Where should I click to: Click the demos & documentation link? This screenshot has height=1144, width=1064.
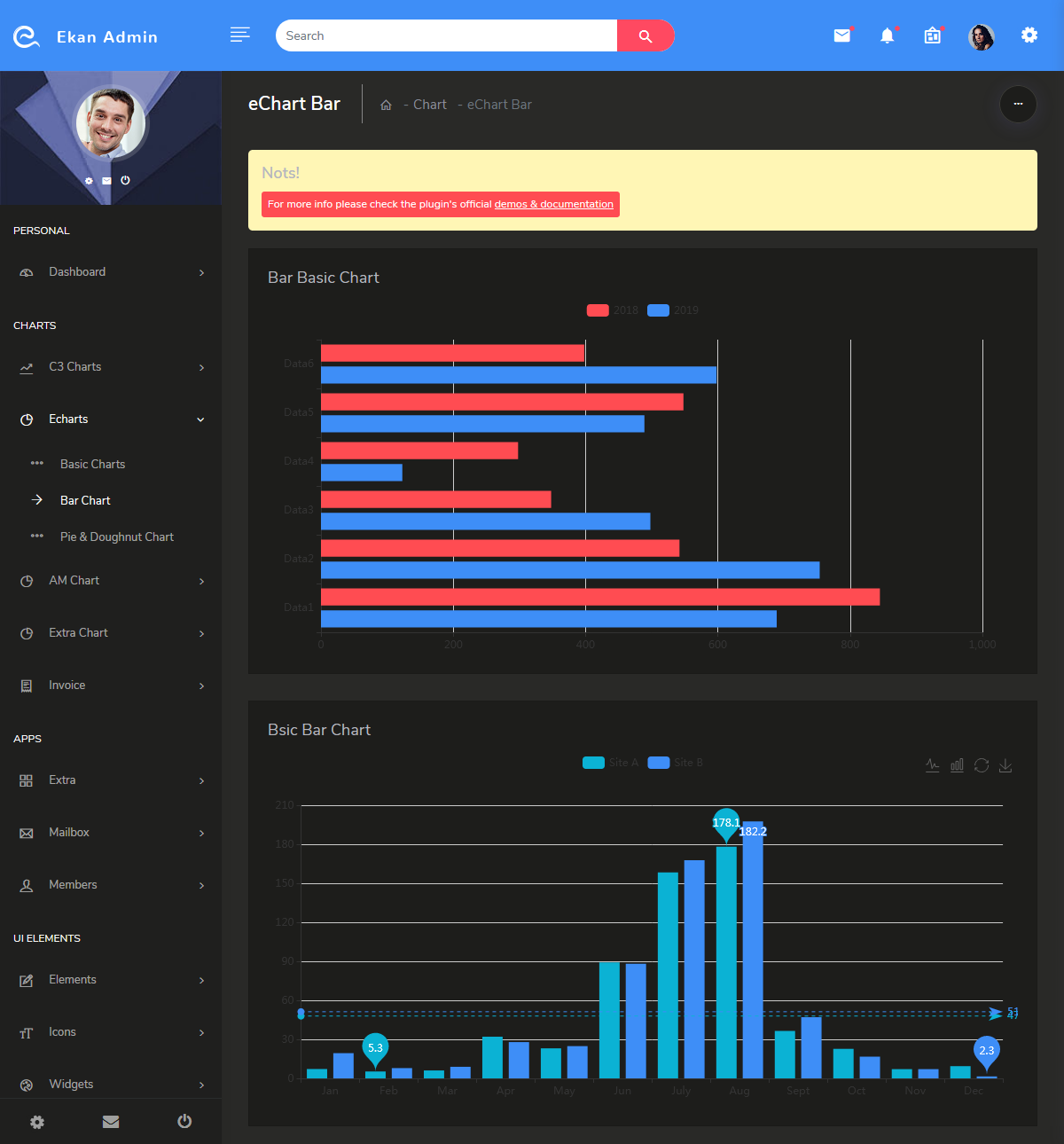[x=554, y=204]
